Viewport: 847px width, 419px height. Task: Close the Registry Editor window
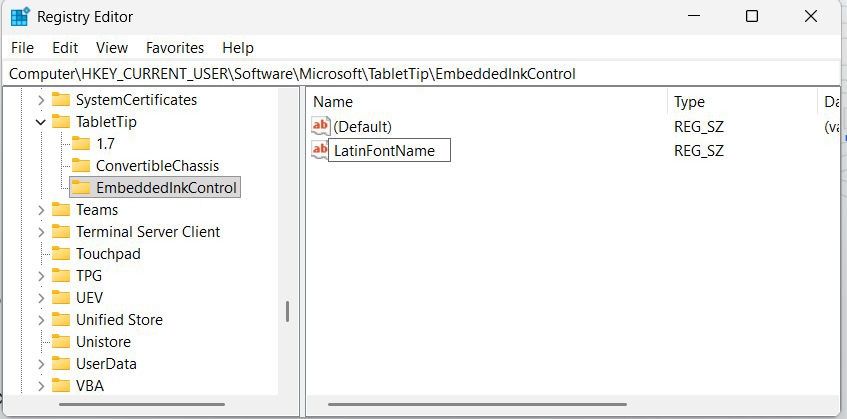click(x=810, y=17)
